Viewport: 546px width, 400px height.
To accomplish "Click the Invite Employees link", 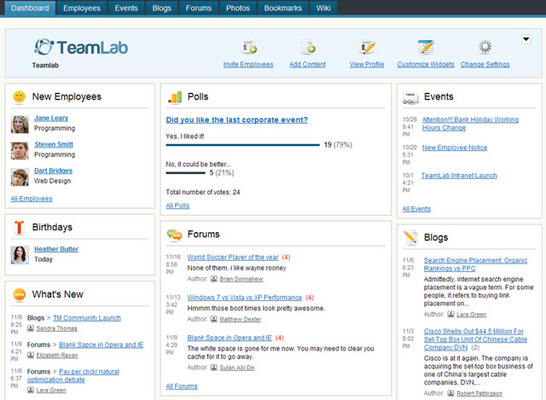I will [248, 64].
